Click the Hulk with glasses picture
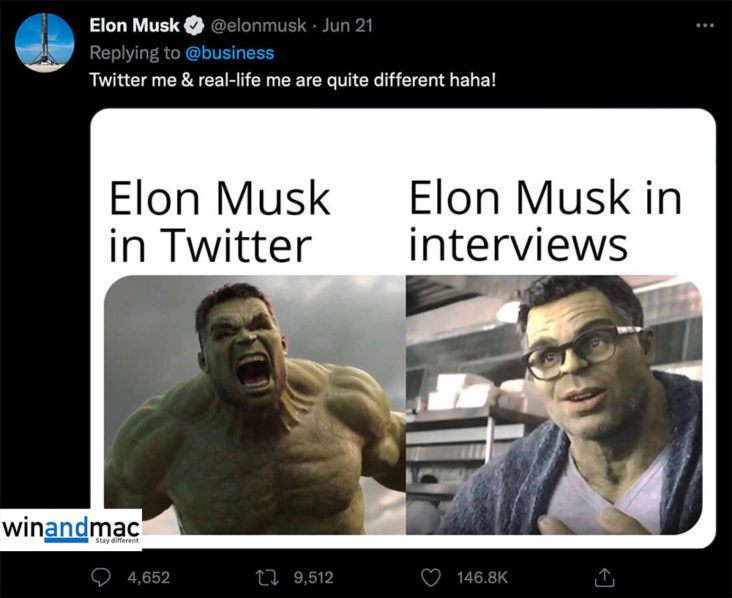732x598 pixels. pyautogui.click(x=554, y=405)
